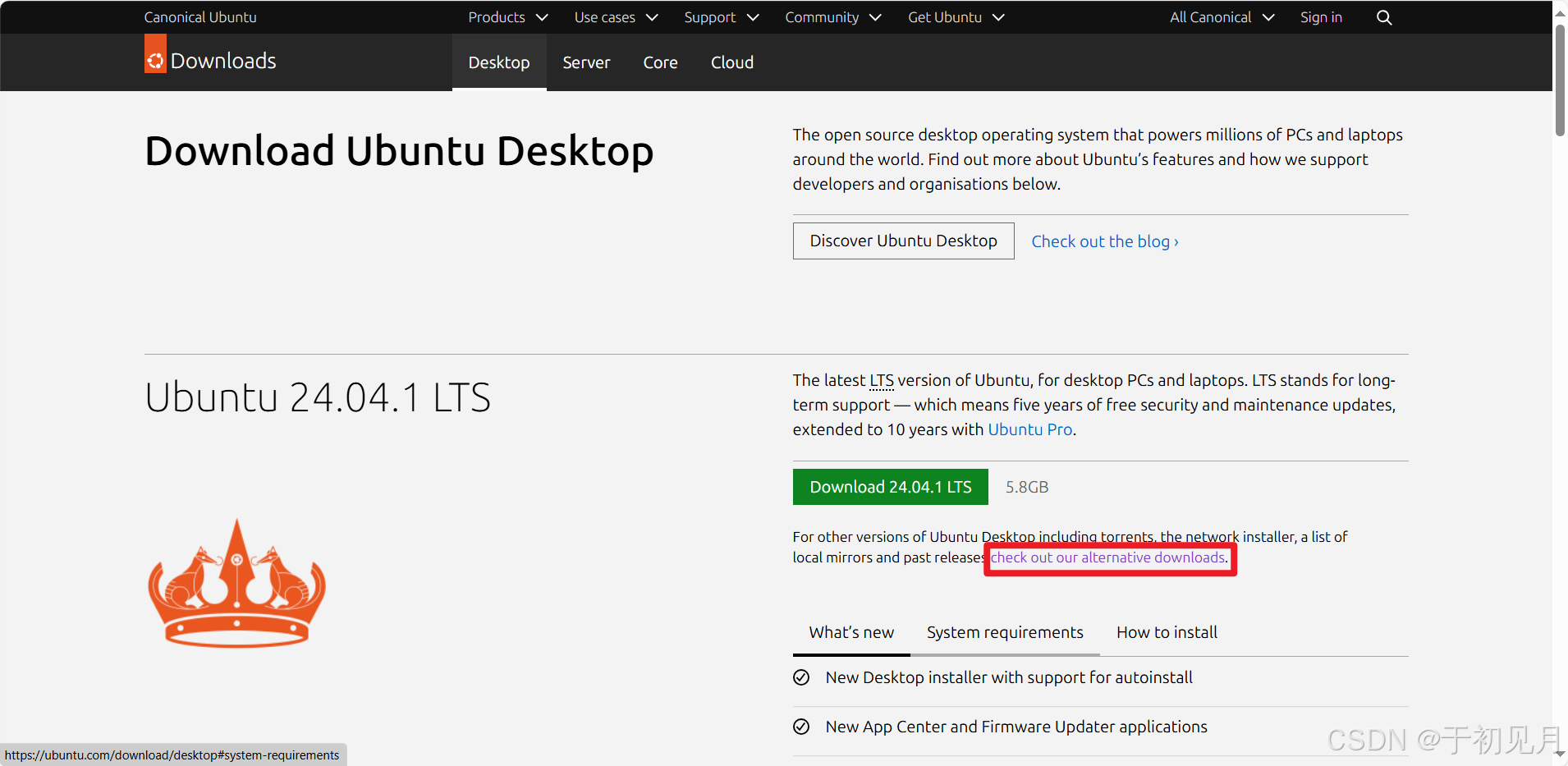
Task: Switch to the Server downloads tab
Action: [x=586, y=62]
